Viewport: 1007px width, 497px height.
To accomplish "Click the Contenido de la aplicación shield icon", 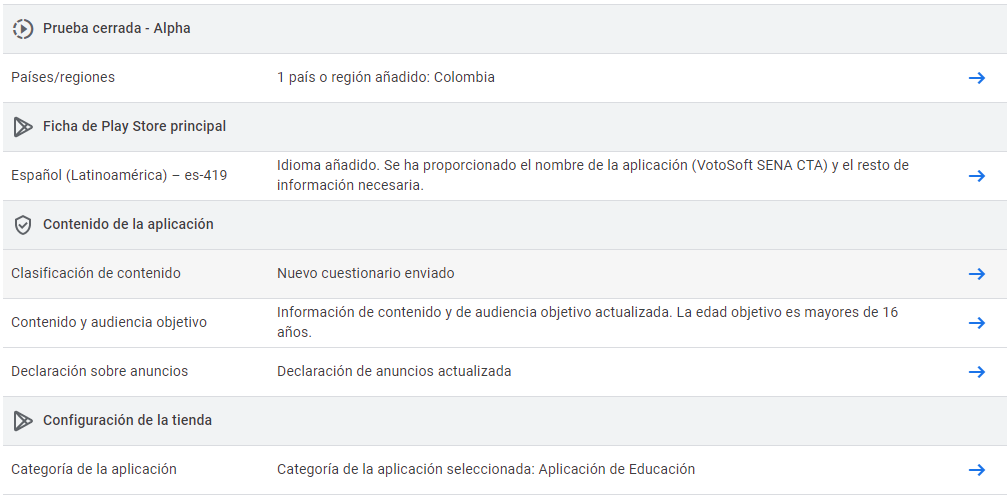I will (x=23, y=225).
